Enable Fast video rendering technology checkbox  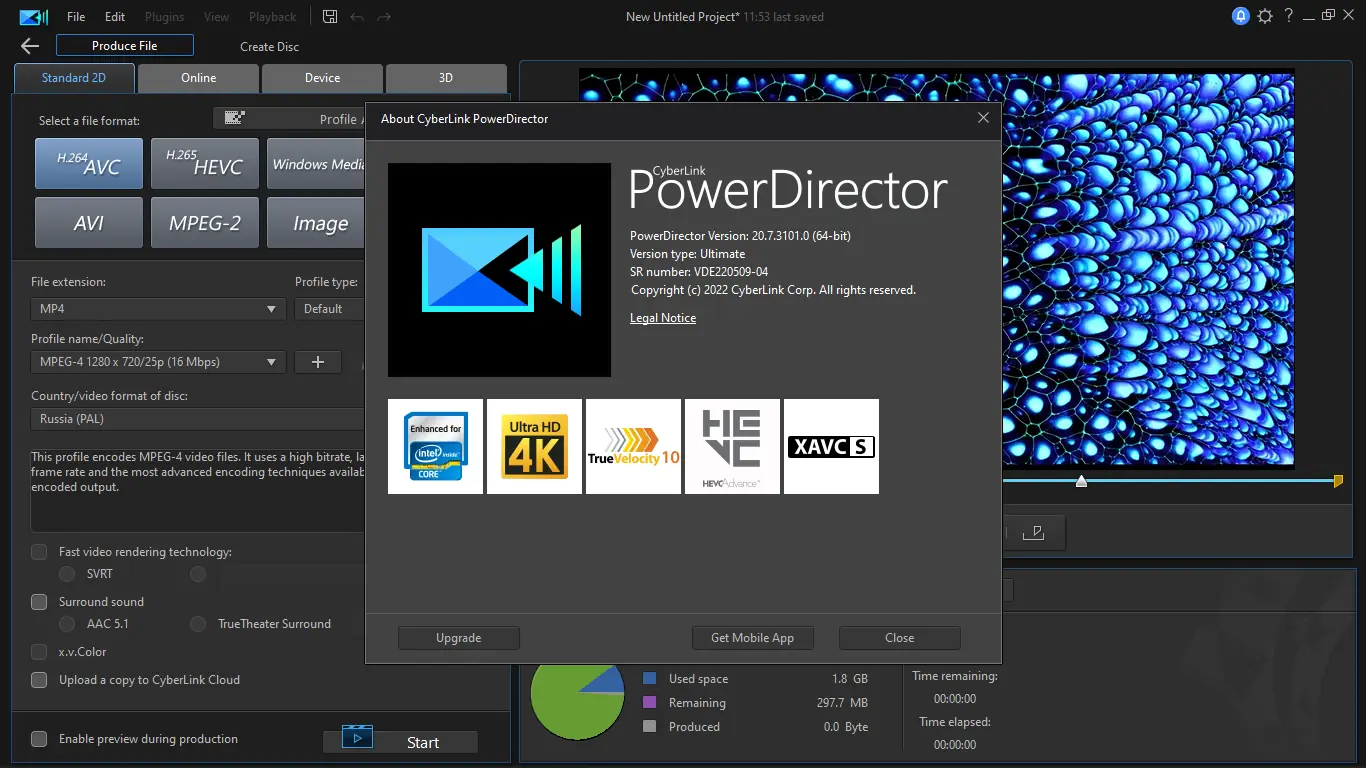39,552
